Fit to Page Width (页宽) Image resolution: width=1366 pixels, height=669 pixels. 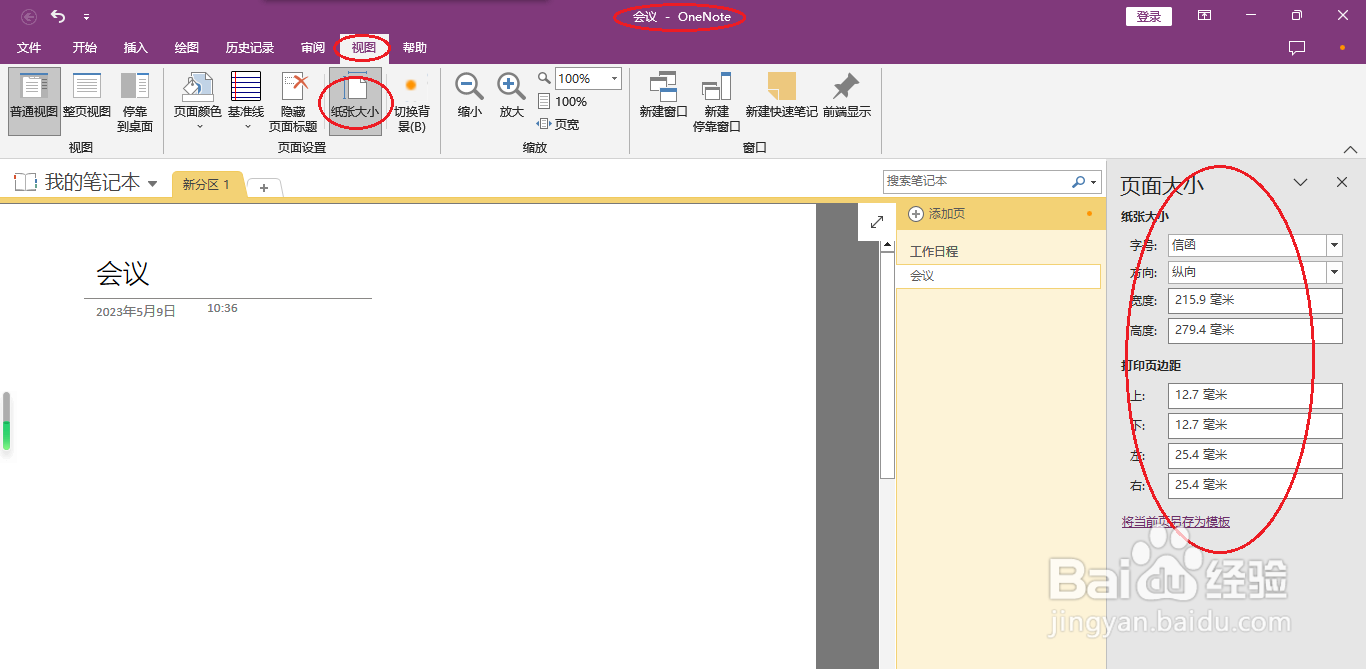[558, 124]
